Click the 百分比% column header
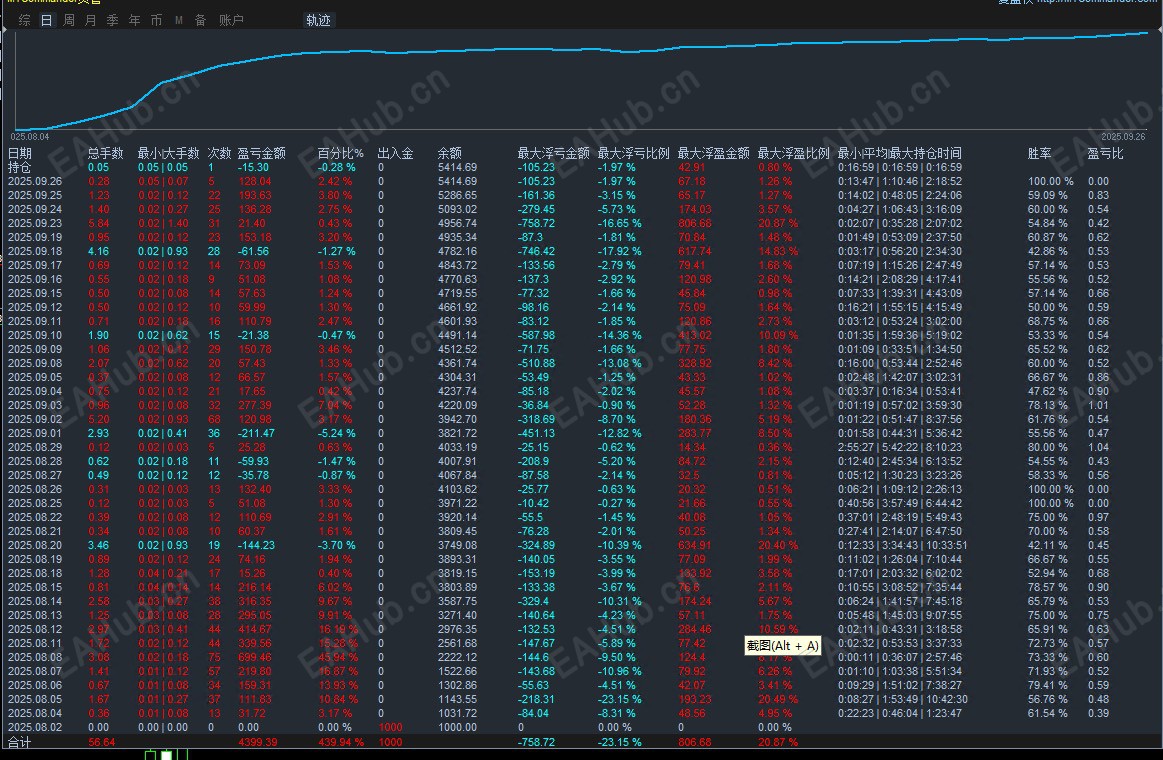 (x=340, y=153)
